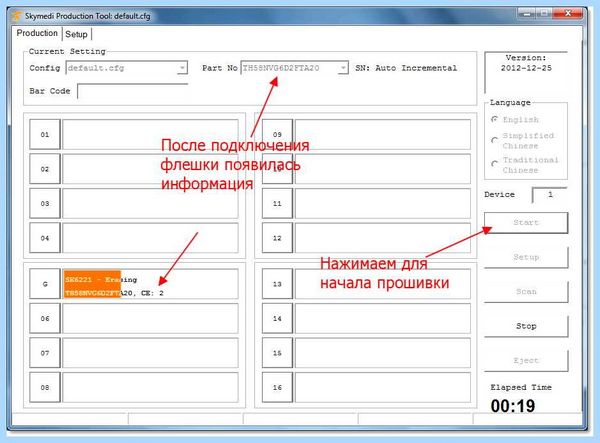The image size is (600, 443).
Task: Click the status field of slot 01
Action: 150,135
